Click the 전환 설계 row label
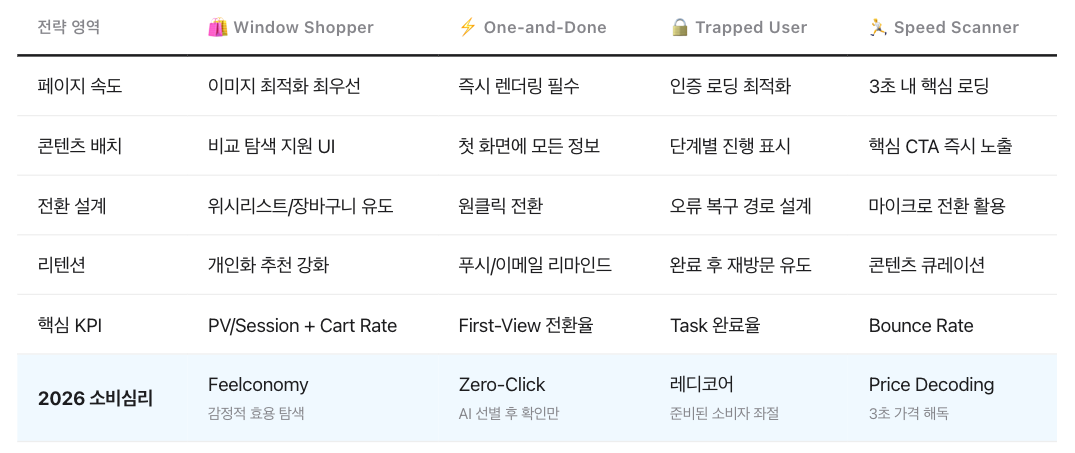Image resolution: width=1075 pixels, height=453 pixels. [x=72, y=206]
